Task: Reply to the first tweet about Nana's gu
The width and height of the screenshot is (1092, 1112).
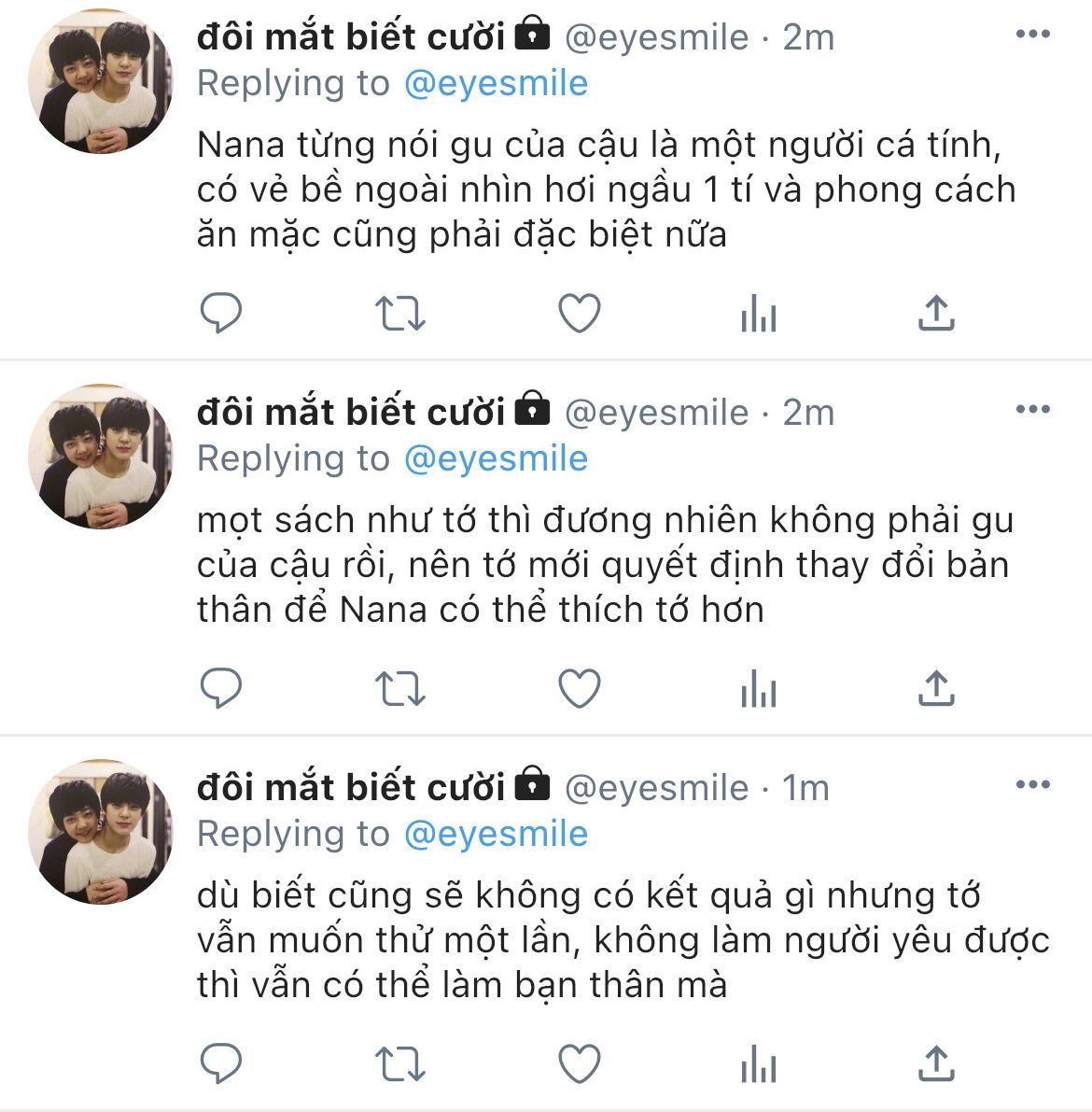Action: click(221, 313)
